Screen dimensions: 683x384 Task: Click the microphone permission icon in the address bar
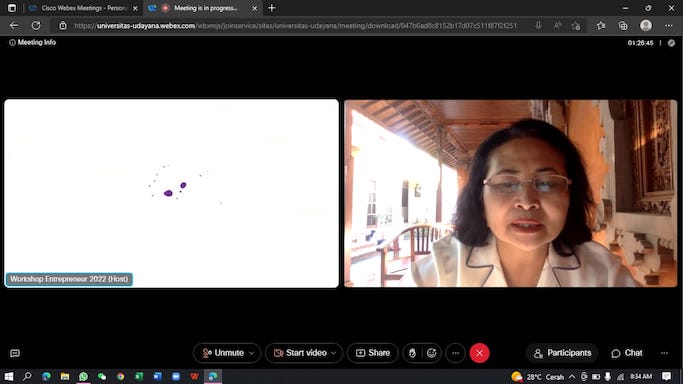click(538, 26)
